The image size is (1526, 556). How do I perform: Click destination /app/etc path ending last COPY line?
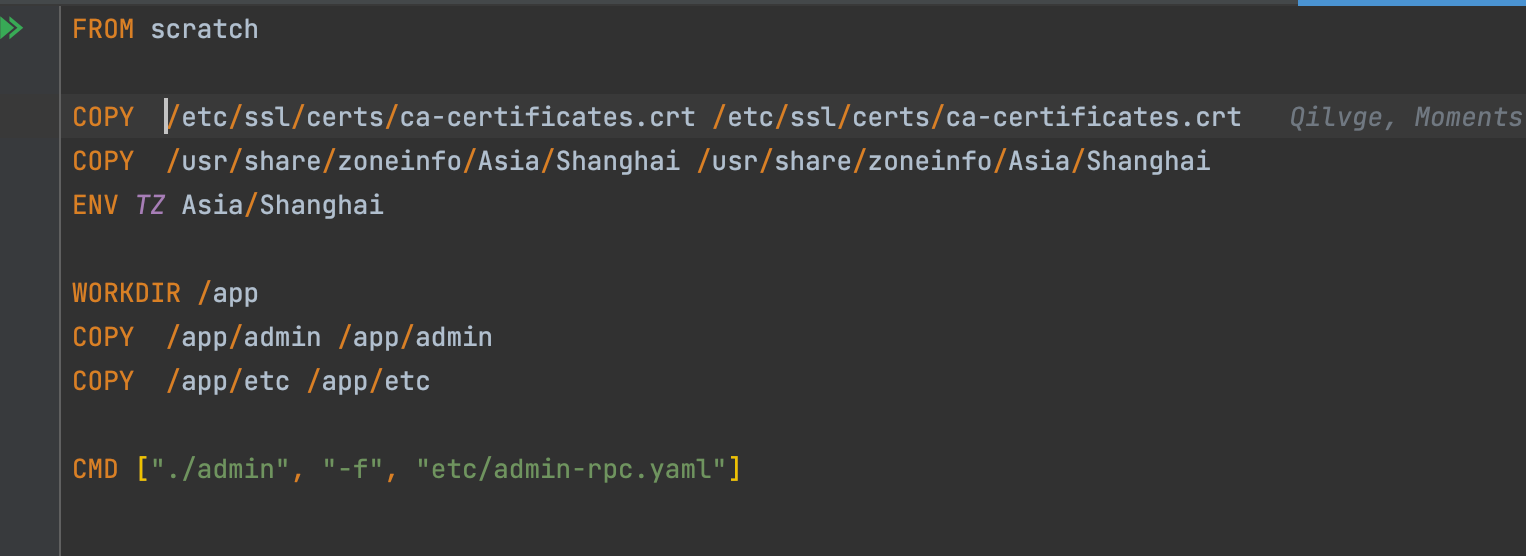369,381
